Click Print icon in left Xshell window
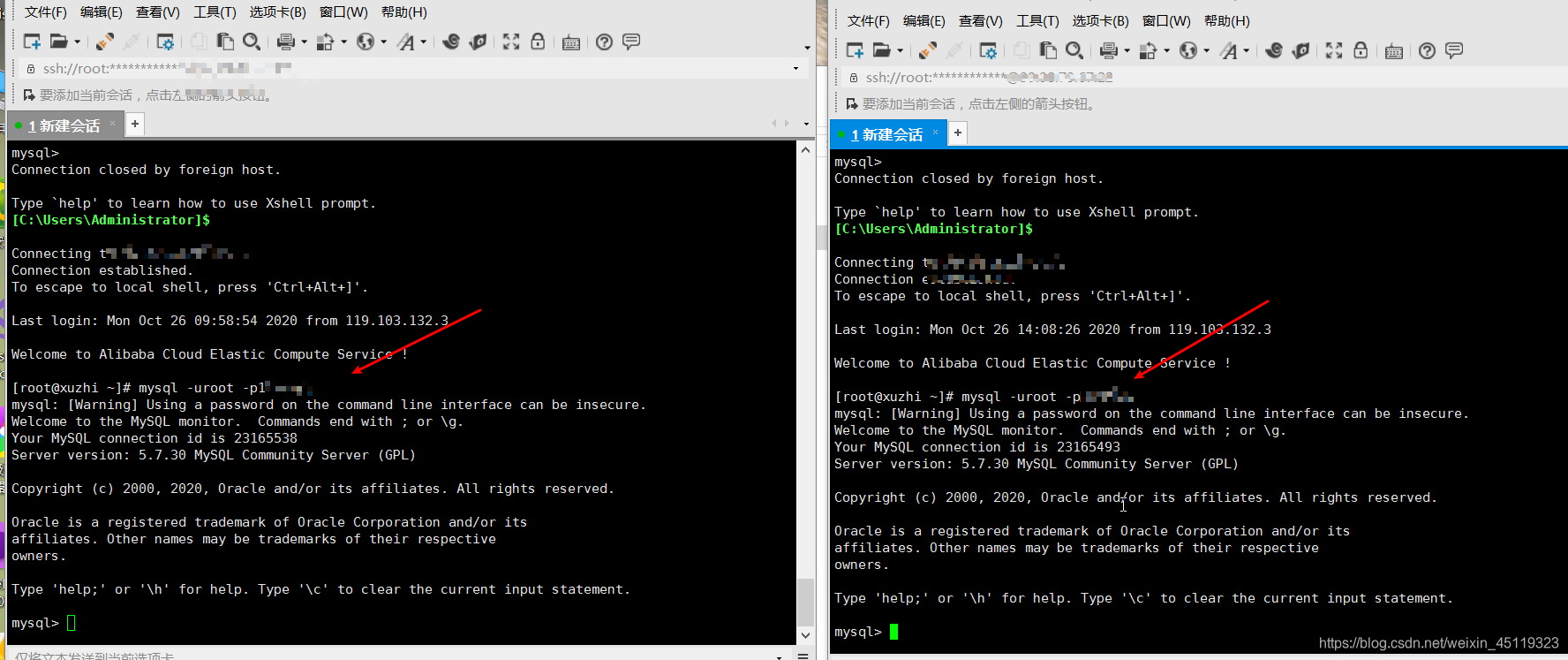The height and width of the screenshot is (660, 1568). point(286,42)
